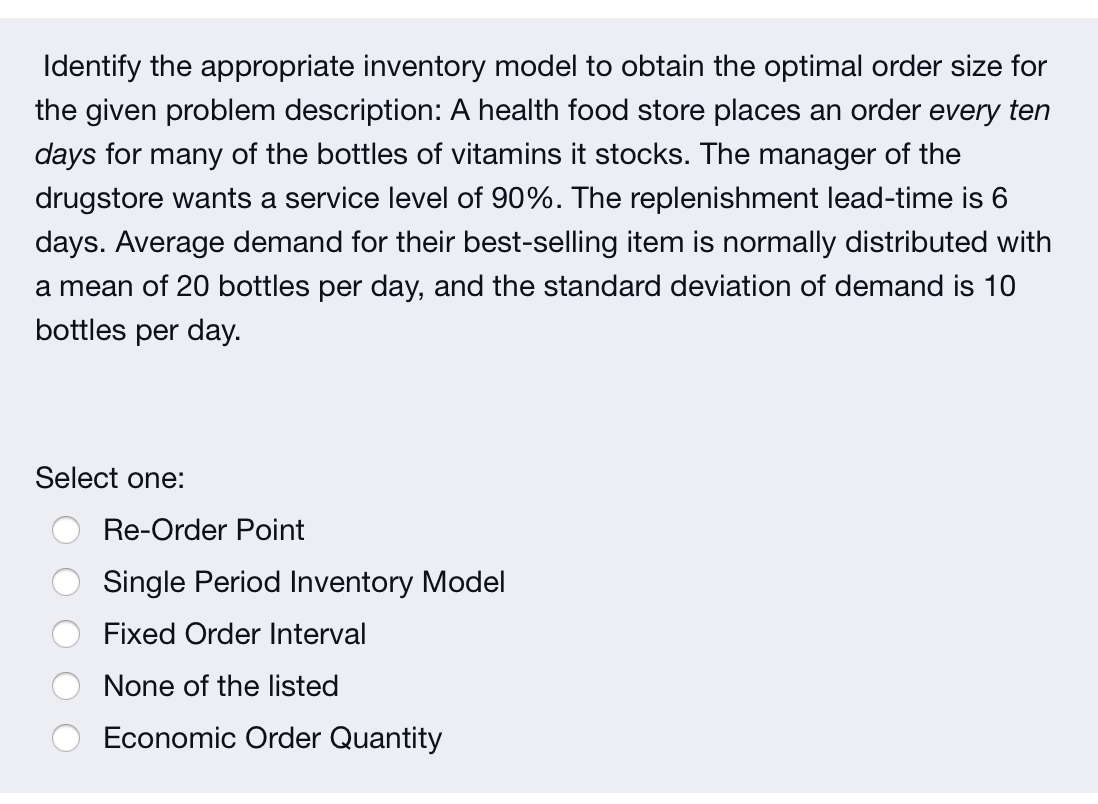Click the None of the listed label
The height and width of the screenshot is (804, 1098).
[x=220, y=687]
